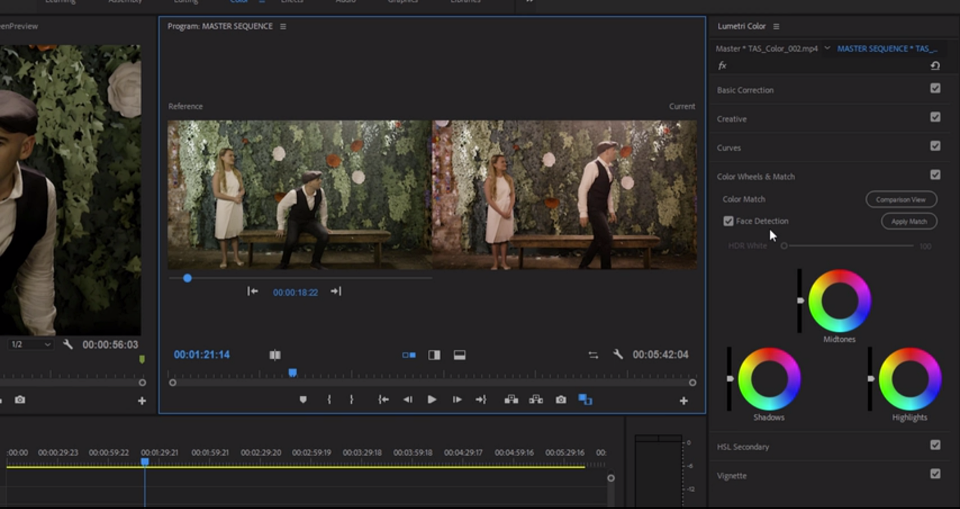Toggle Vignette section checkbox

pyautogui.click(x=935, y=473)
